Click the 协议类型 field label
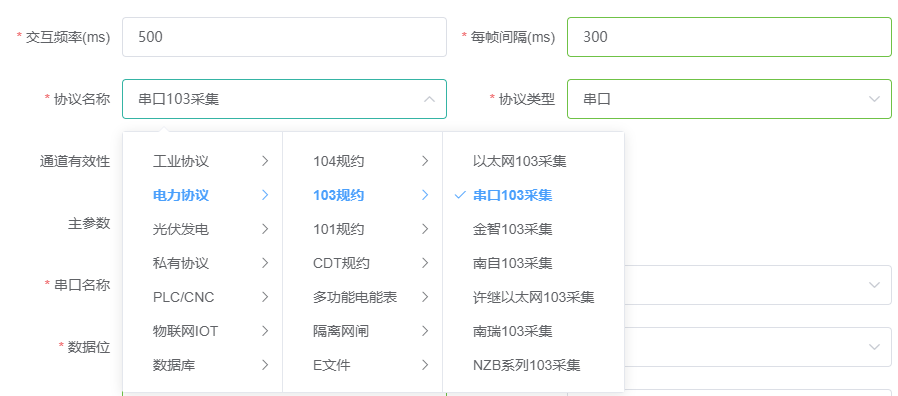 pyautogui.click(x=527, y=99)
